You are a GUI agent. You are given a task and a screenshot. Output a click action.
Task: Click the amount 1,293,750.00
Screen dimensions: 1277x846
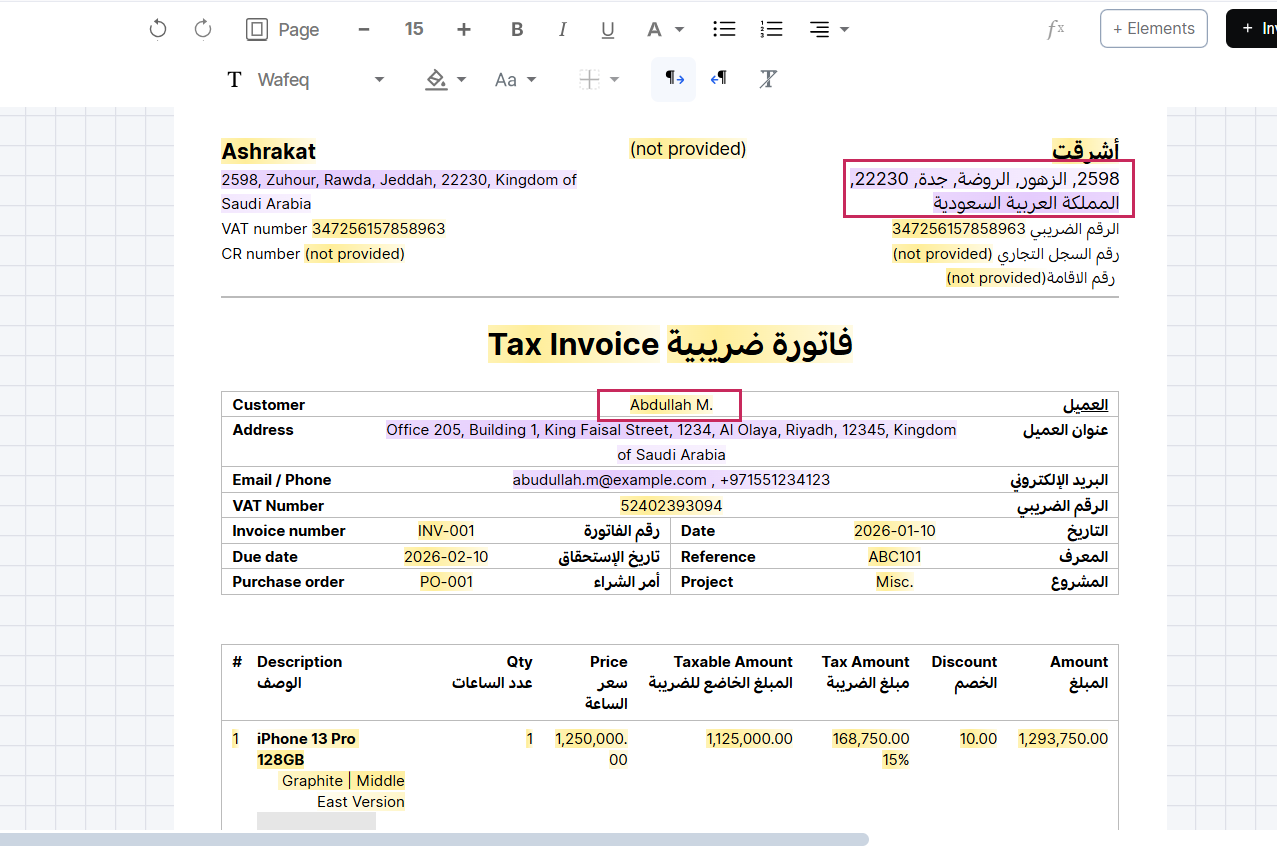tap(1063, 739)
